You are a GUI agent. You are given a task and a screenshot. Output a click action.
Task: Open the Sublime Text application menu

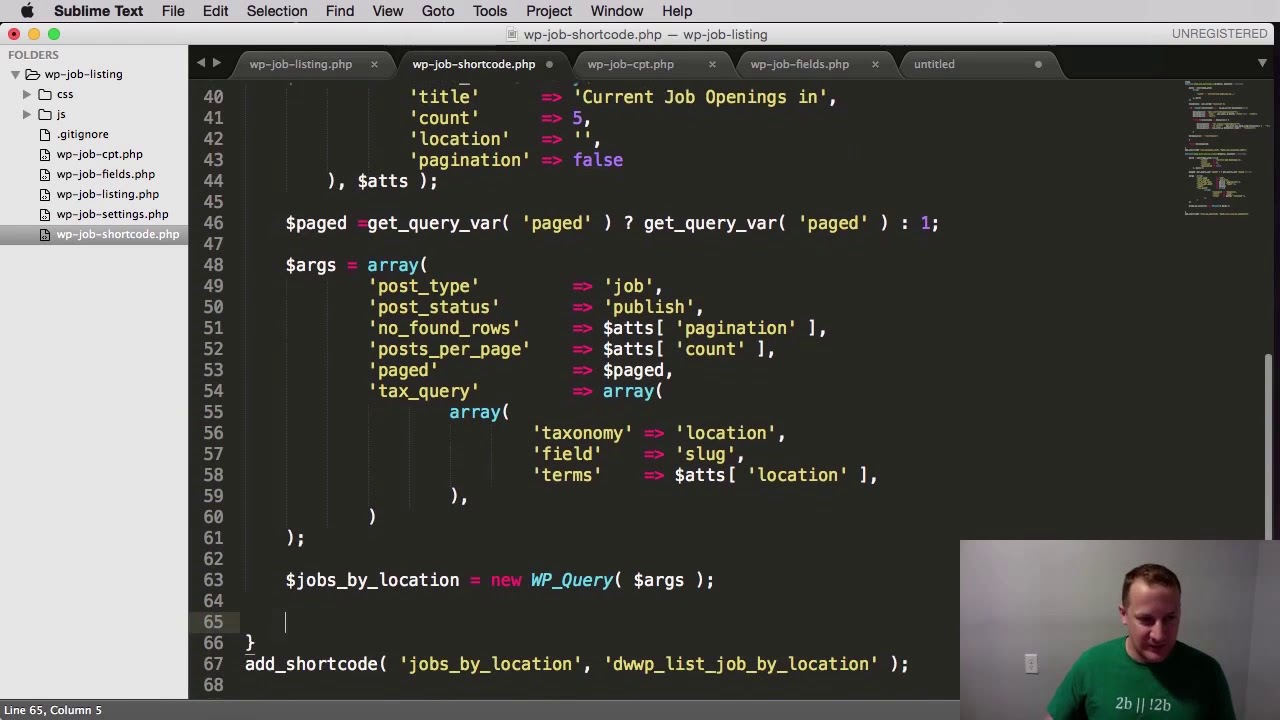click(98, 11)
